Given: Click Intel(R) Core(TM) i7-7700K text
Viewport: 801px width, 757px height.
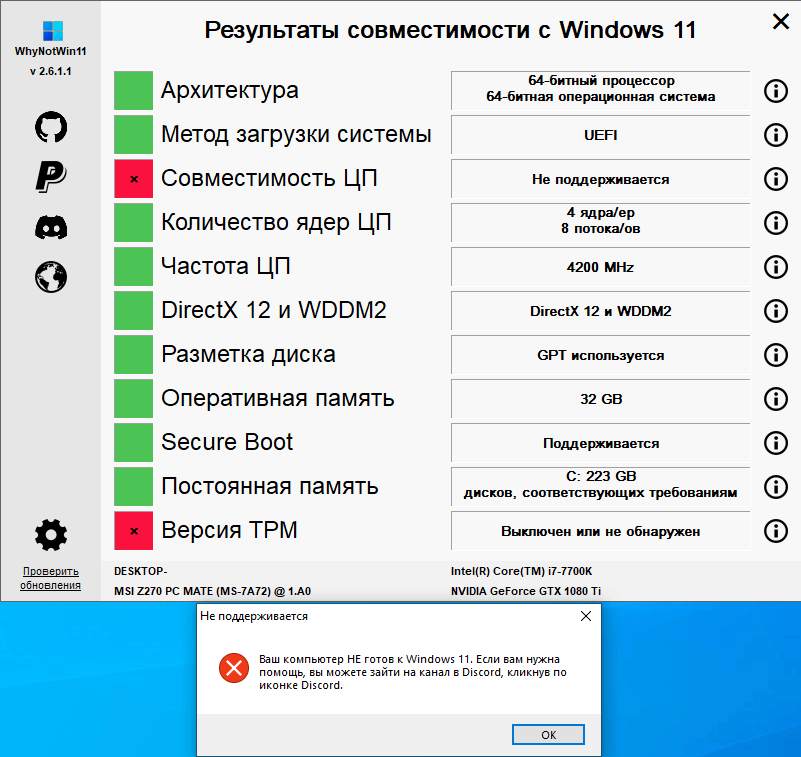Looking at the screenshot, I should 522,571.
